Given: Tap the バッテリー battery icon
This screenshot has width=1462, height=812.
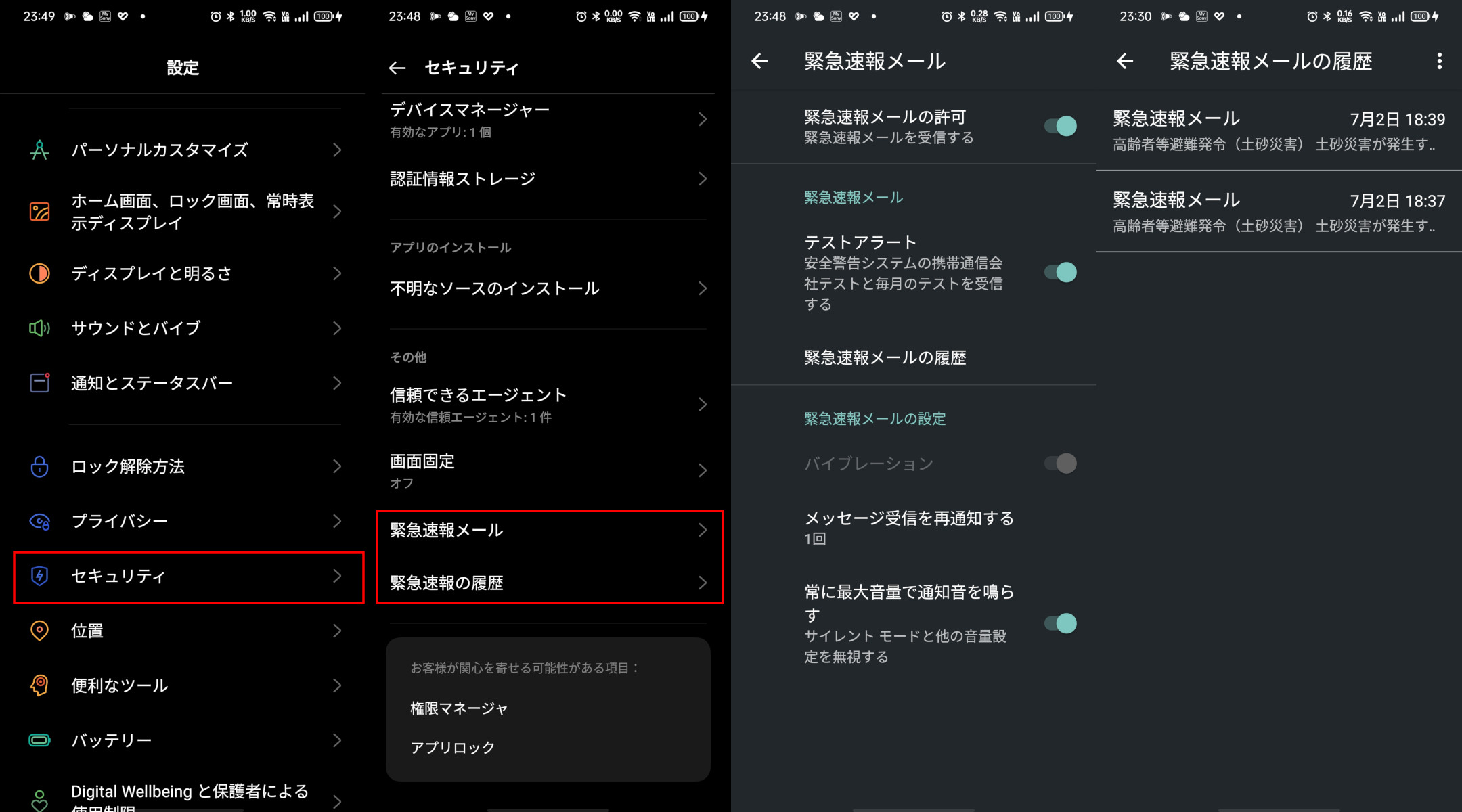Looking at the screenshot, I should 39,740.
